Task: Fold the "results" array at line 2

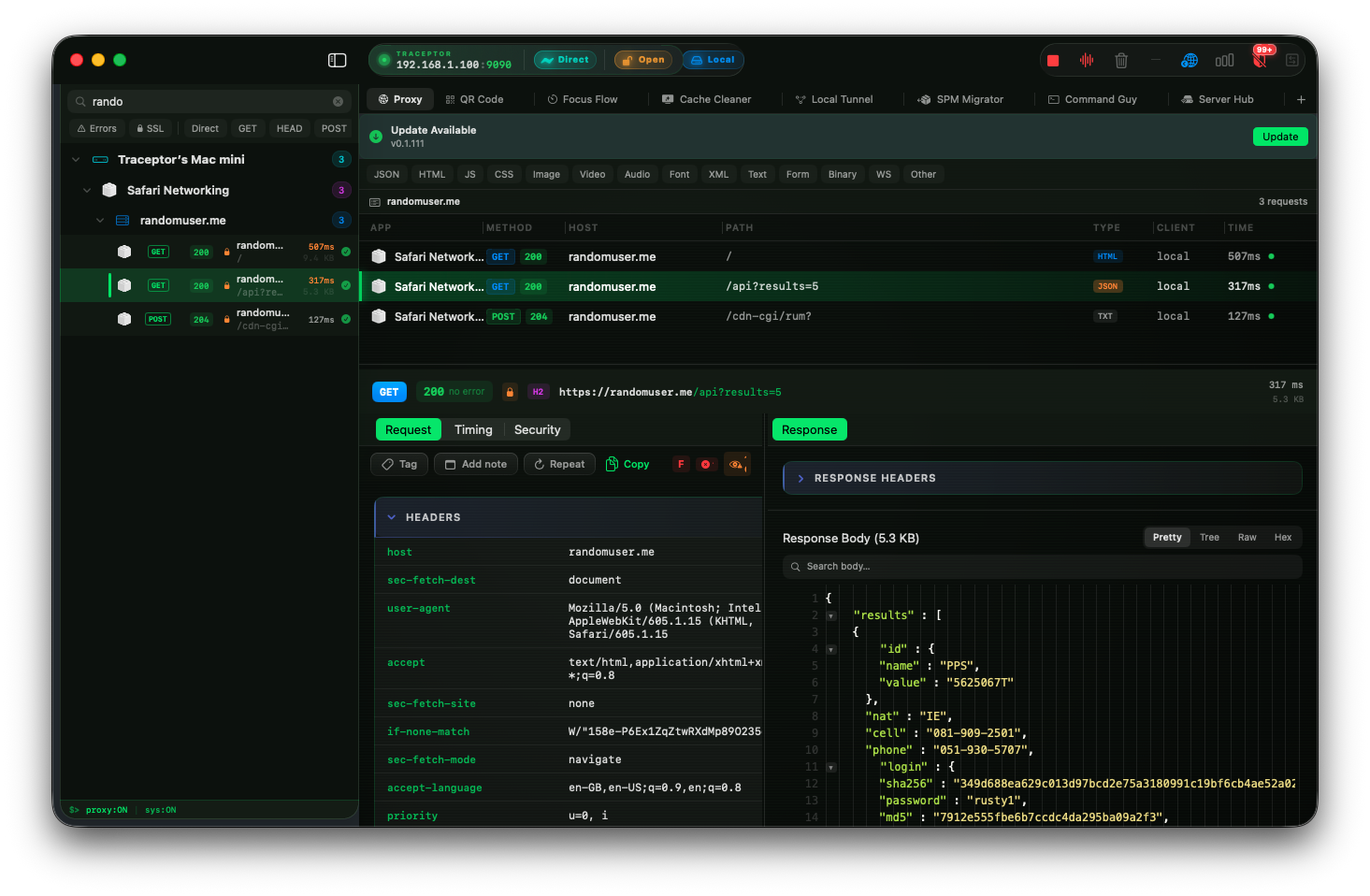Action: tap(830, 615)
